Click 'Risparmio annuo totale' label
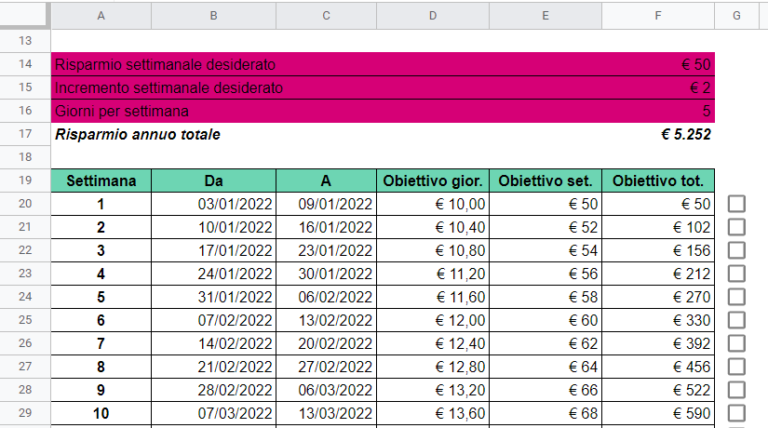The height and width of the screenshot is (428, 768). click(138, 134)
